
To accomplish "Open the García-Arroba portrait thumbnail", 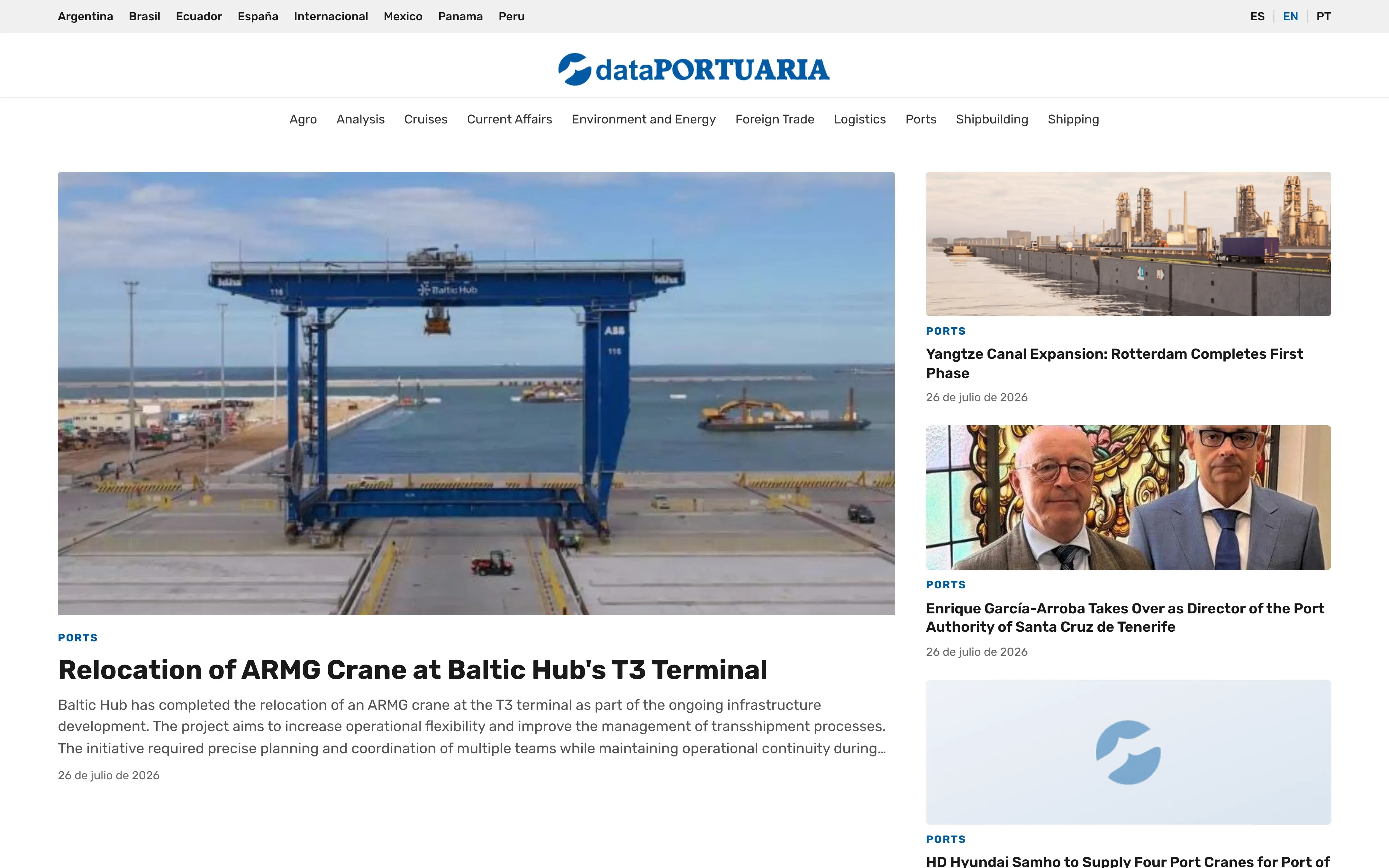I will coord(1128,498).
